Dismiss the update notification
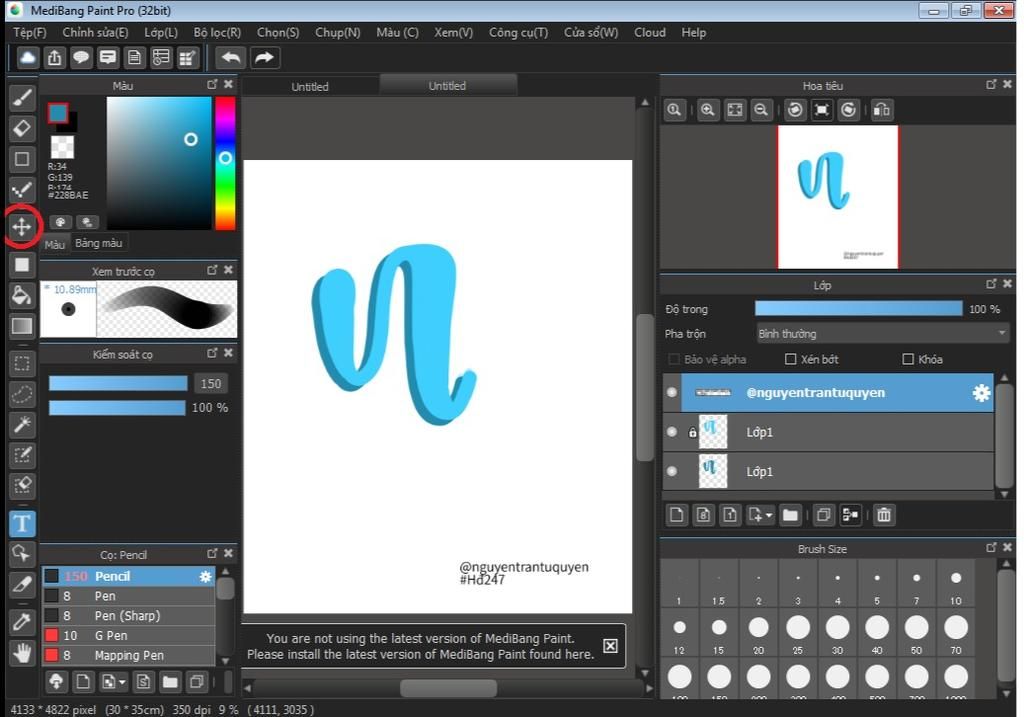Screen dimensions: 1024x717 [610, 646]
